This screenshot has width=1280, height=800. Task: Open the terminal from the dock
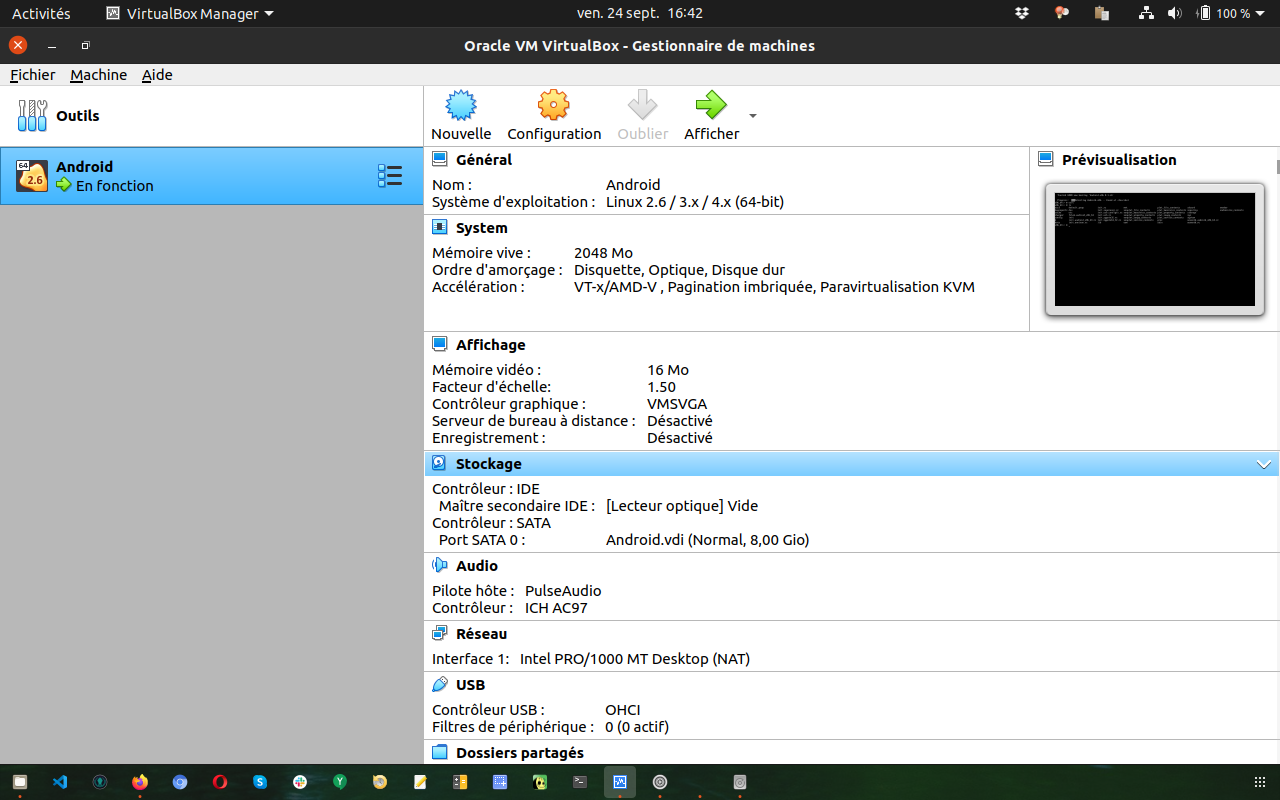(x=580, y=782)
